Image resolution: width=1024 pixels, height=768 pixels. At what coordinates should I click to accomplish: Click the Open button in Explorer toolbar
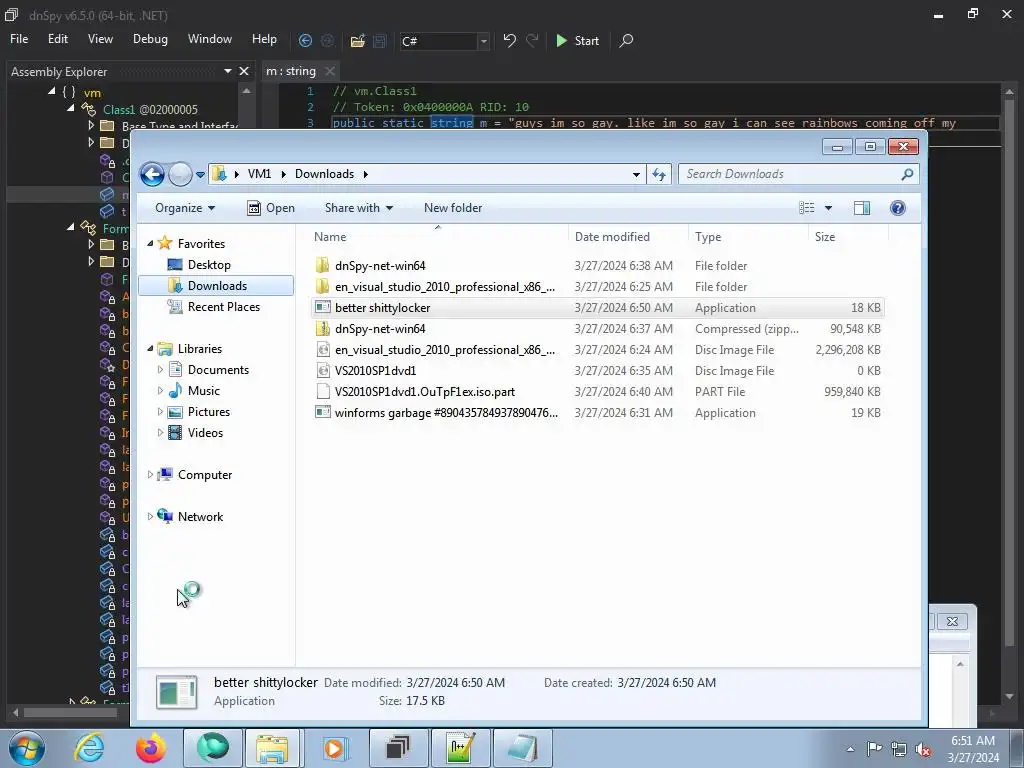point(271,208)
